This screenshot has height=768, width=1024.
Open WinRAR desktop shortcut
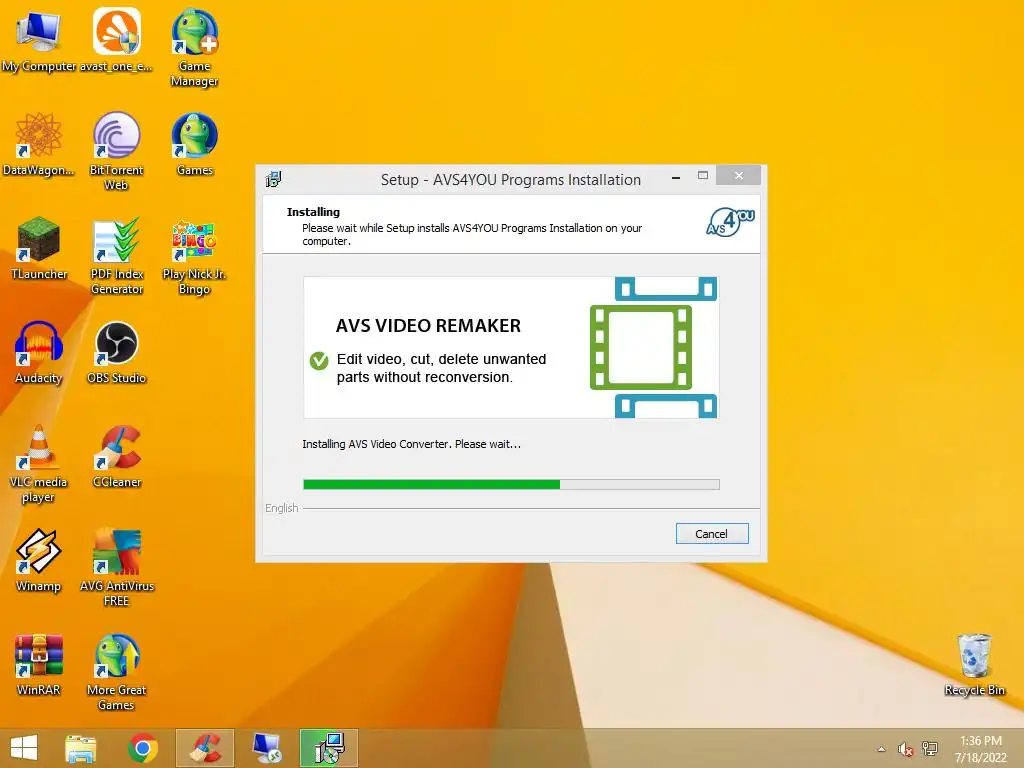[x=39, y=664]
